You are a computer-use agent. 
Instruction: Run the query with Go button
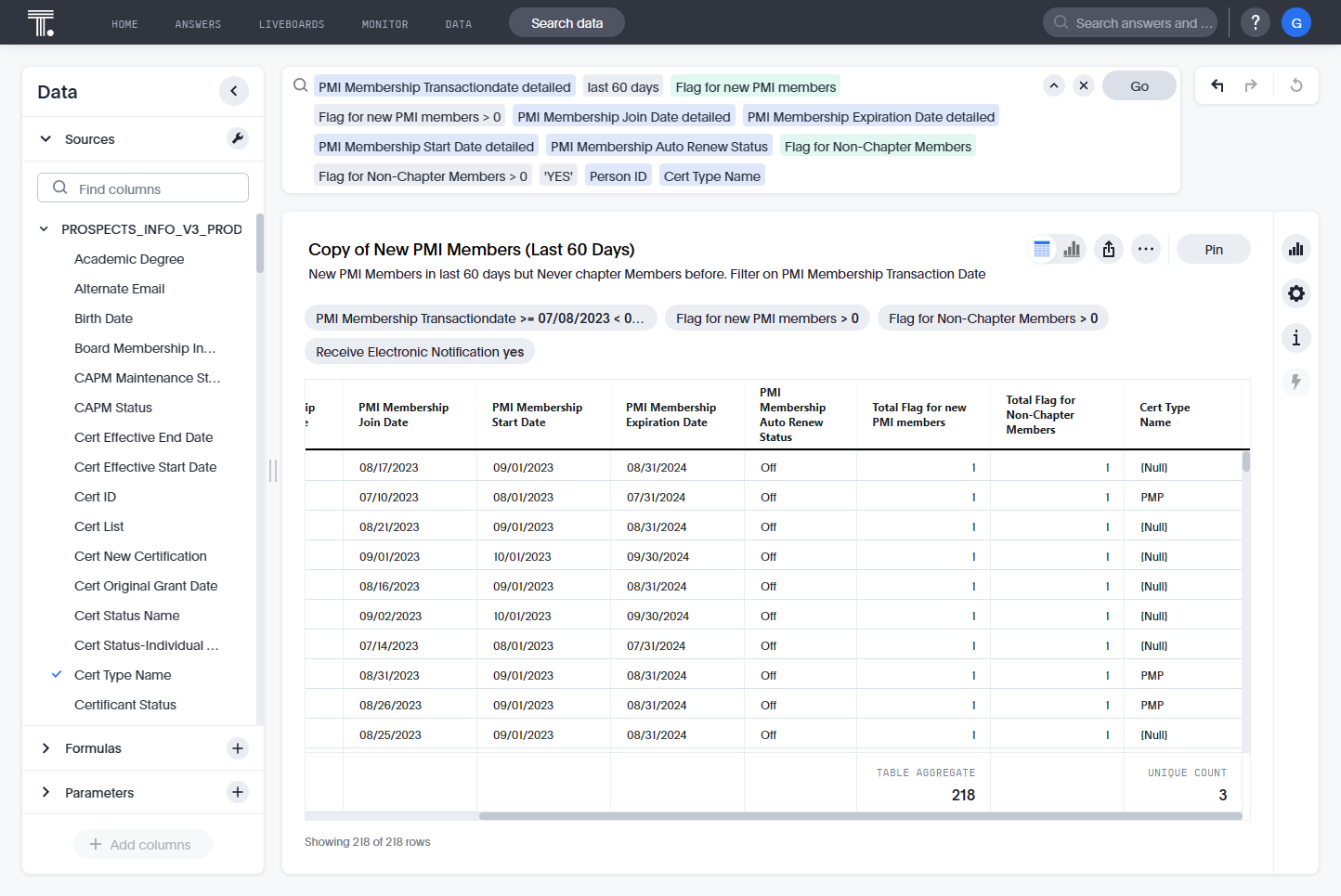pos(1139,85)
